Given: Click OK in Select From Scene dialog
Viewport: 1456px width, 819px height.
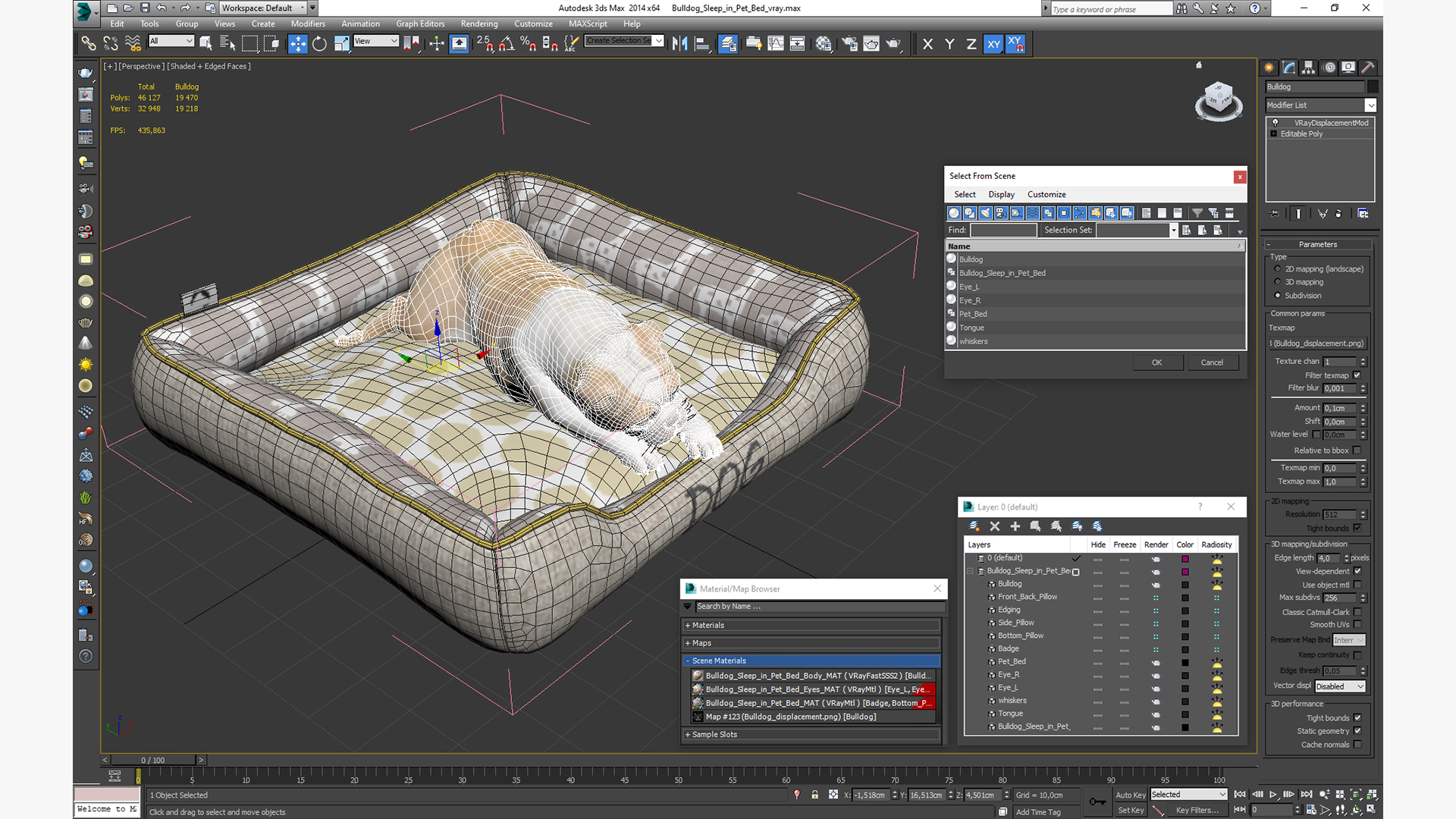Looking at the screenshot, I should pyautogui.click(x=1156, y=362).
